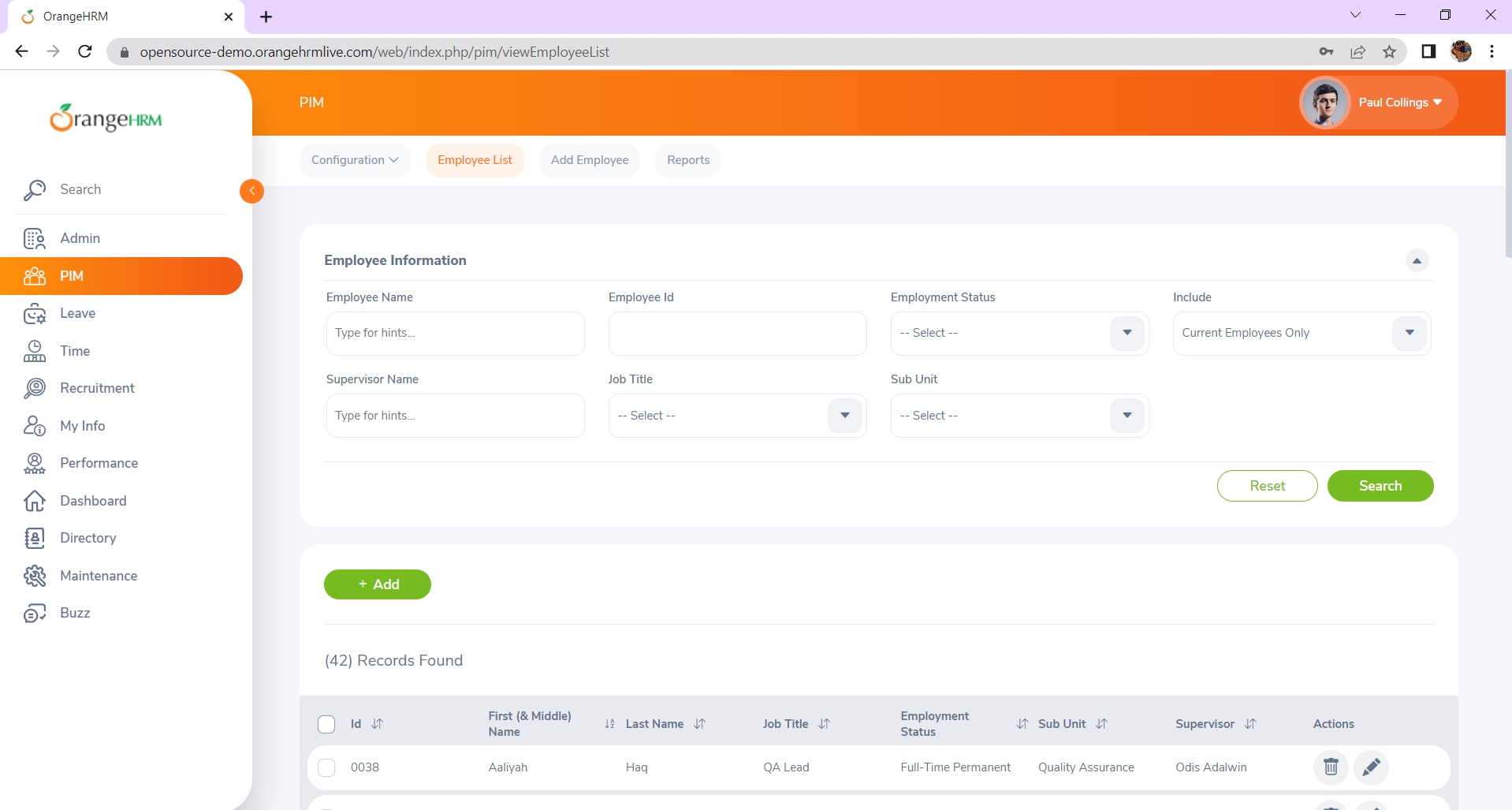Click the OrangeHRM logo
This screenshot has width=1512, height=810.
107,117
